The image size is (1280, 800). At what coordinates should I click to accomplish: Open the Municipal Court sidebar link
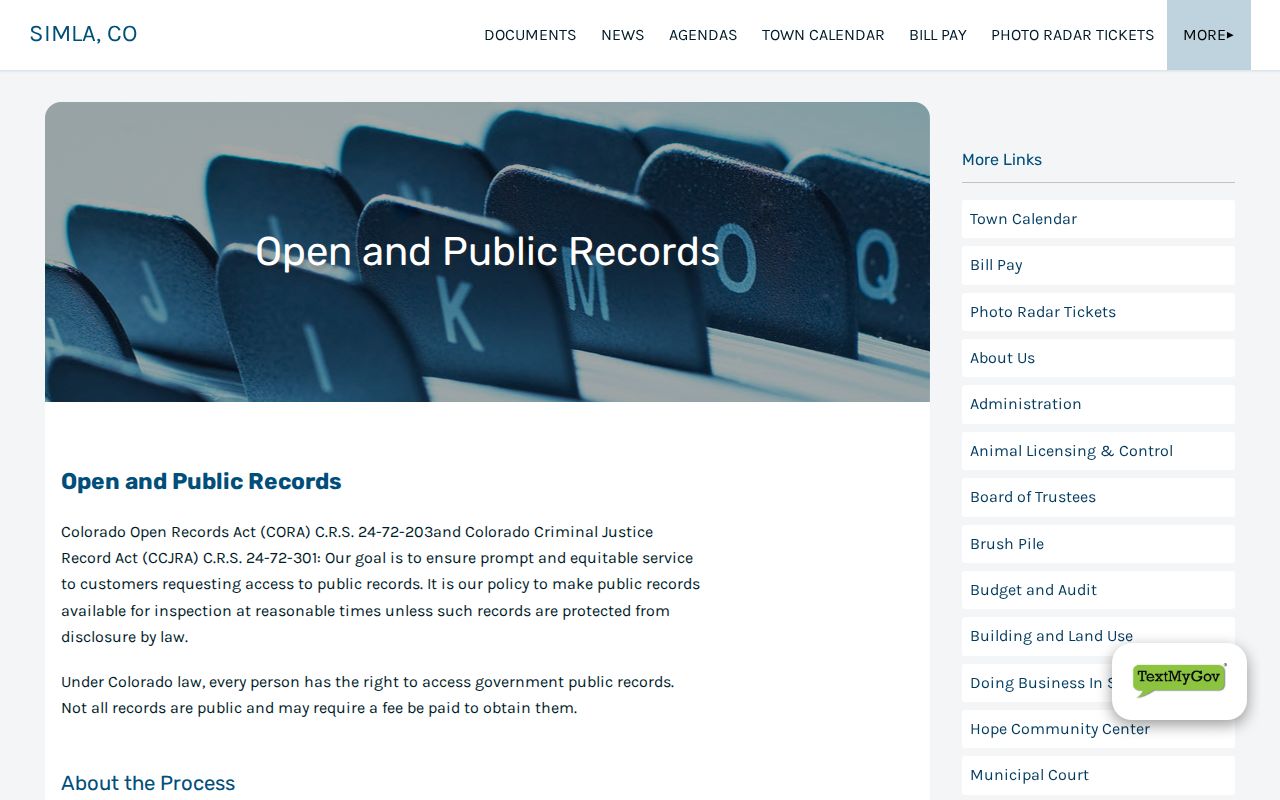click(1098, 775)
